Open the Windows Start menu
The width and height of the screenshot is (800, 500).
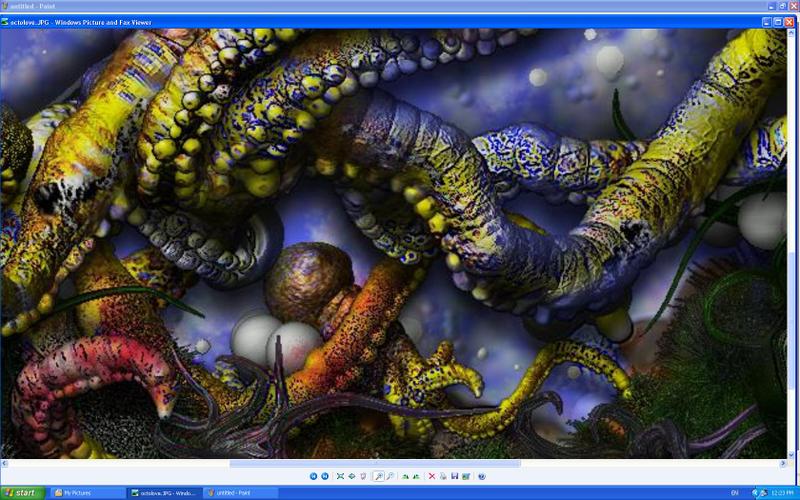click(x=22, y=493)
